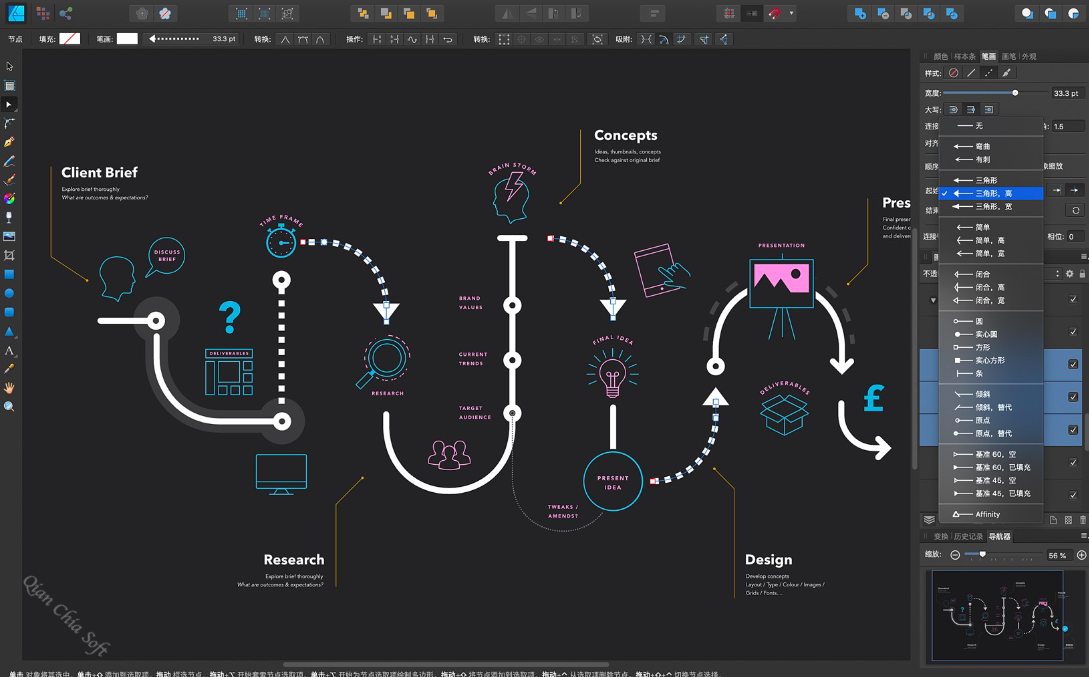Select the Triangle shape tool
This screenshot has height=677, width=1089.
pyautogui.click(x=9, y=331)
